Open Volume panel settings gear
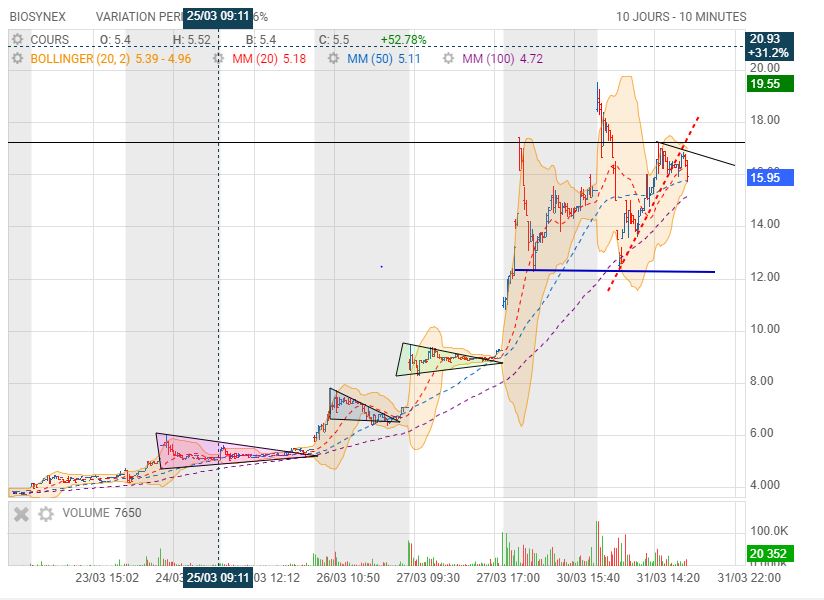The image size is (824, 600). click(x=46, y=514)
